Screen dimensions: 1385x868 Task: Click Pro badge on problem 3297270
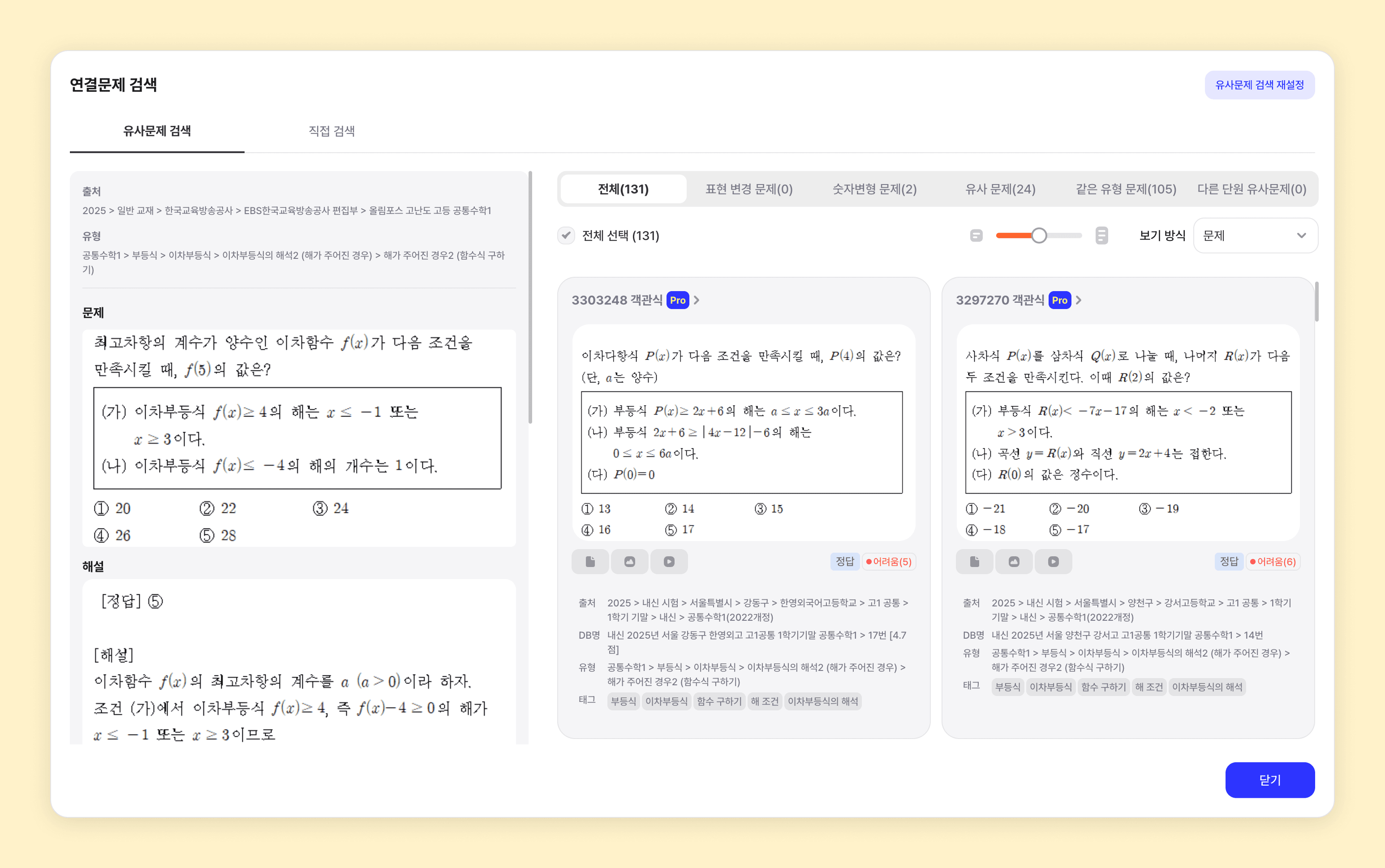(1059, 300)
